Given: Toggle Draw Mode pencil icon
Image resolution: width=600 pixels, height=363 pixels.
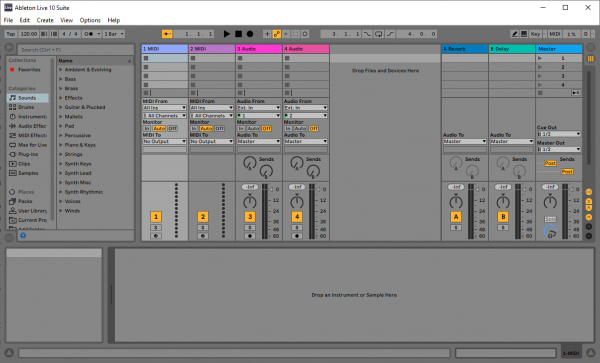Looking at the screenshot, I should point(515,34).
